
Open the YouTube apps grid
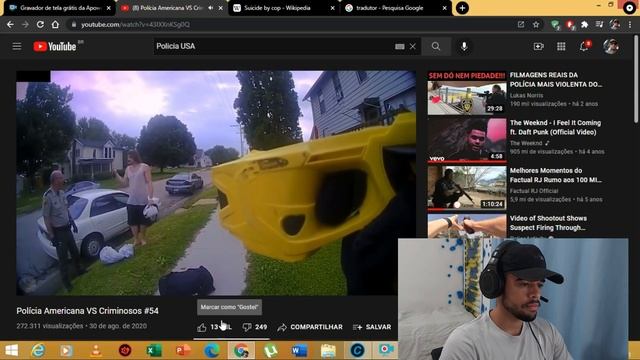click(x=561, y=47)
